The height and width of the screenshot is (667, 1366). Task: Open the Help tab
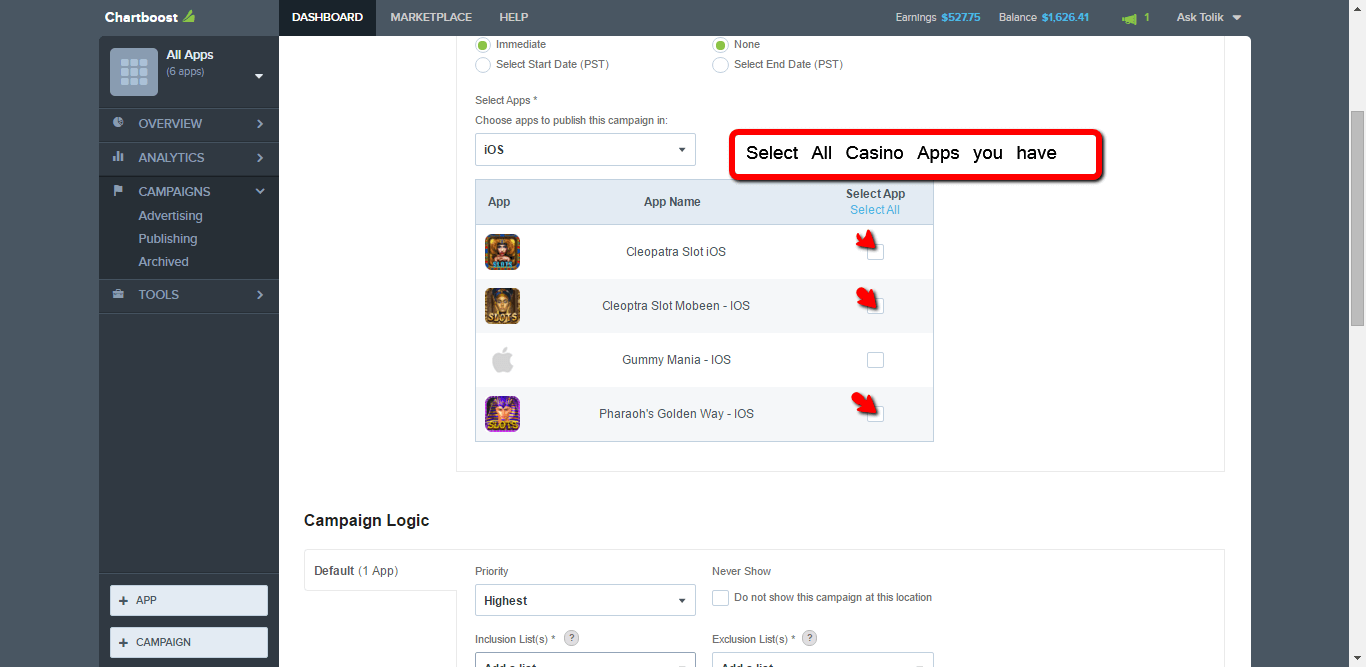(x=514, y=17)
